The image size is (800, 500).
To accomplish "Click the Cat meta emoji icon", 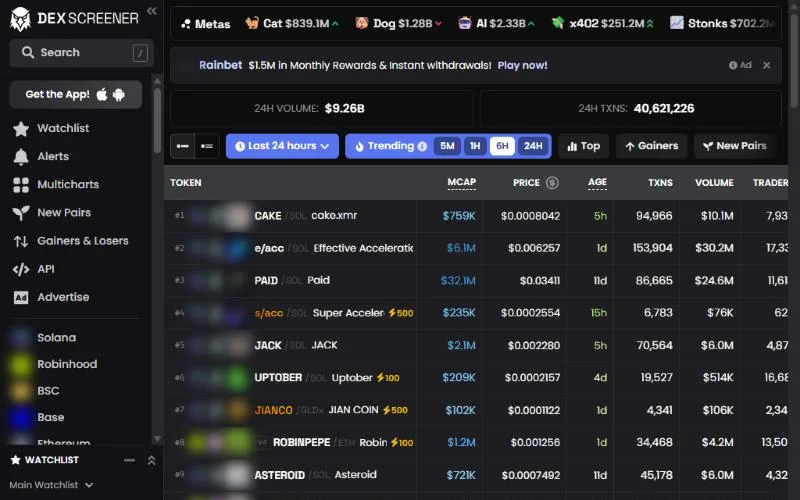I will pos(252,23).
